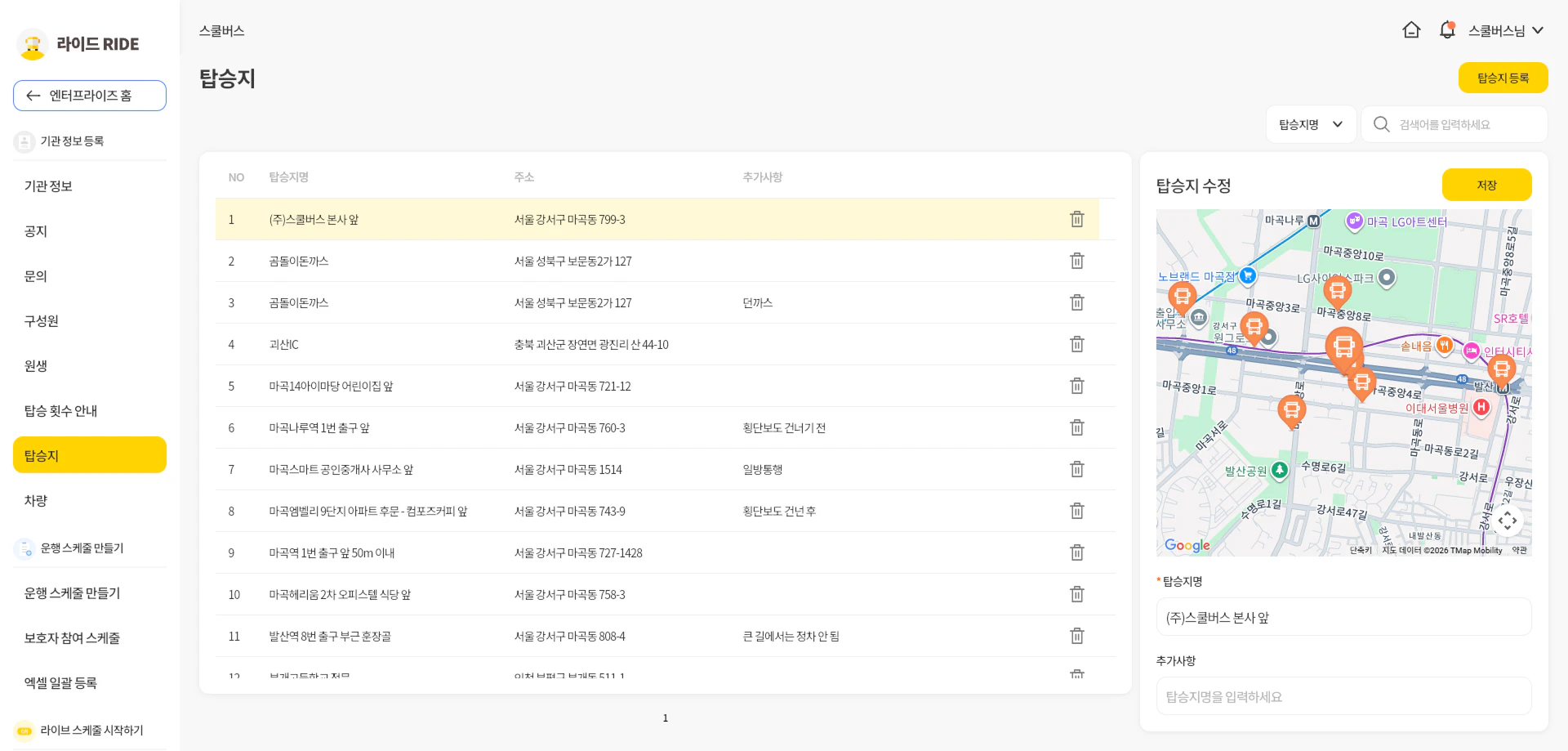
Task: Click the search magnifier icon
Action: point(1381,124)
